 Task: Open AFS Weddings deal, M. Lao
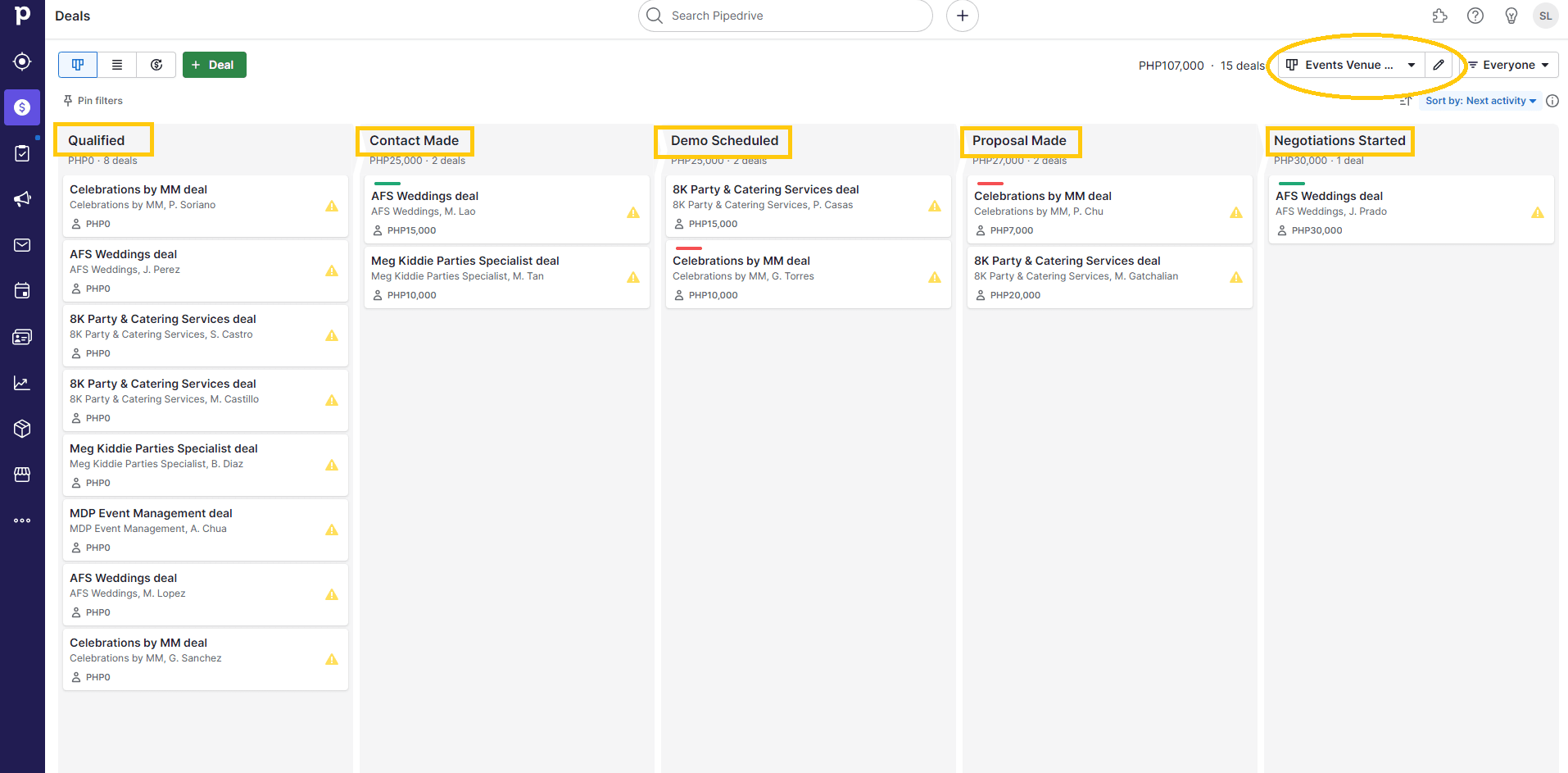click(x=507, y=209)
